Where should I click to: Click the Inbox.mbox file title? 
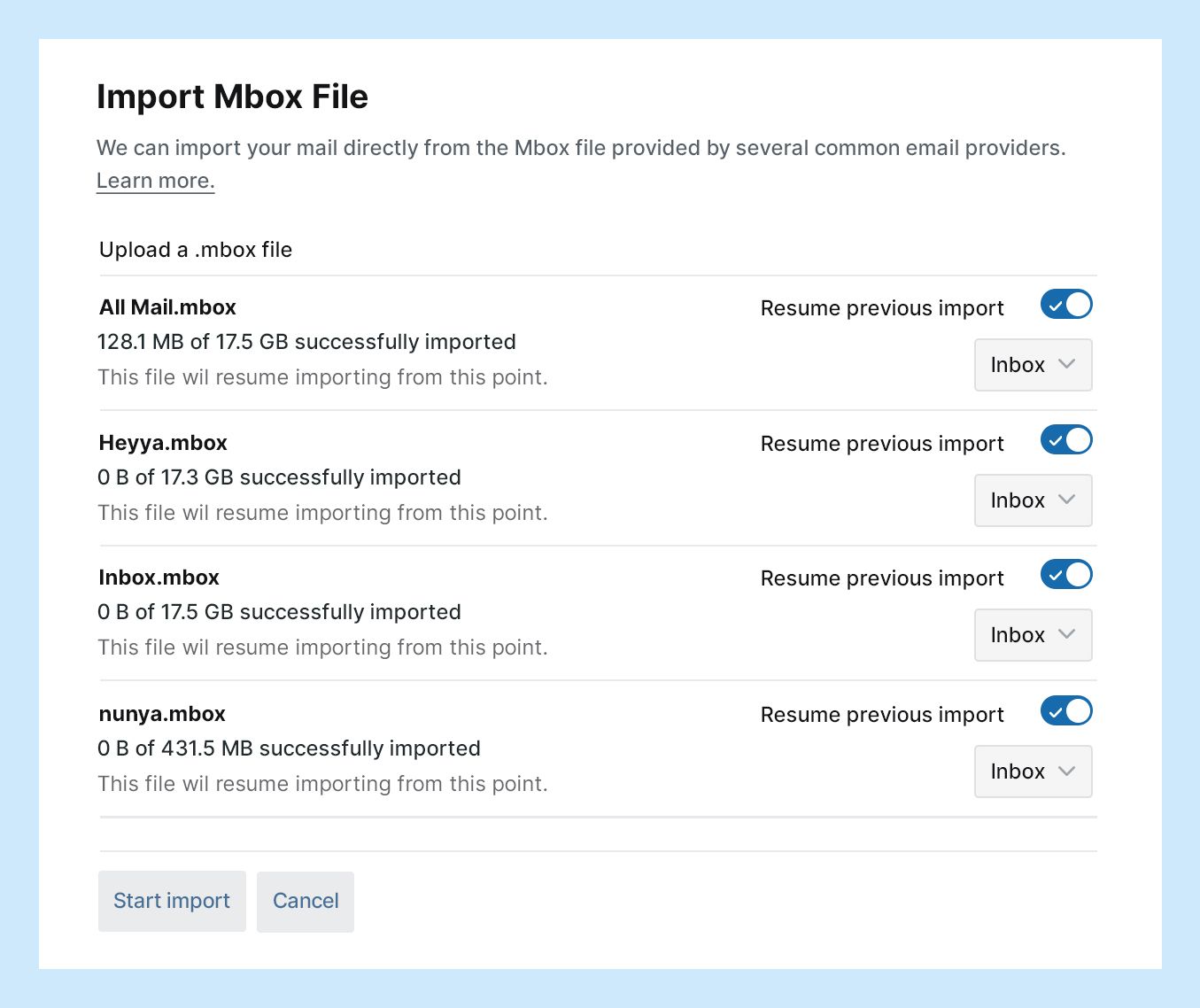(x=159, y=578)
